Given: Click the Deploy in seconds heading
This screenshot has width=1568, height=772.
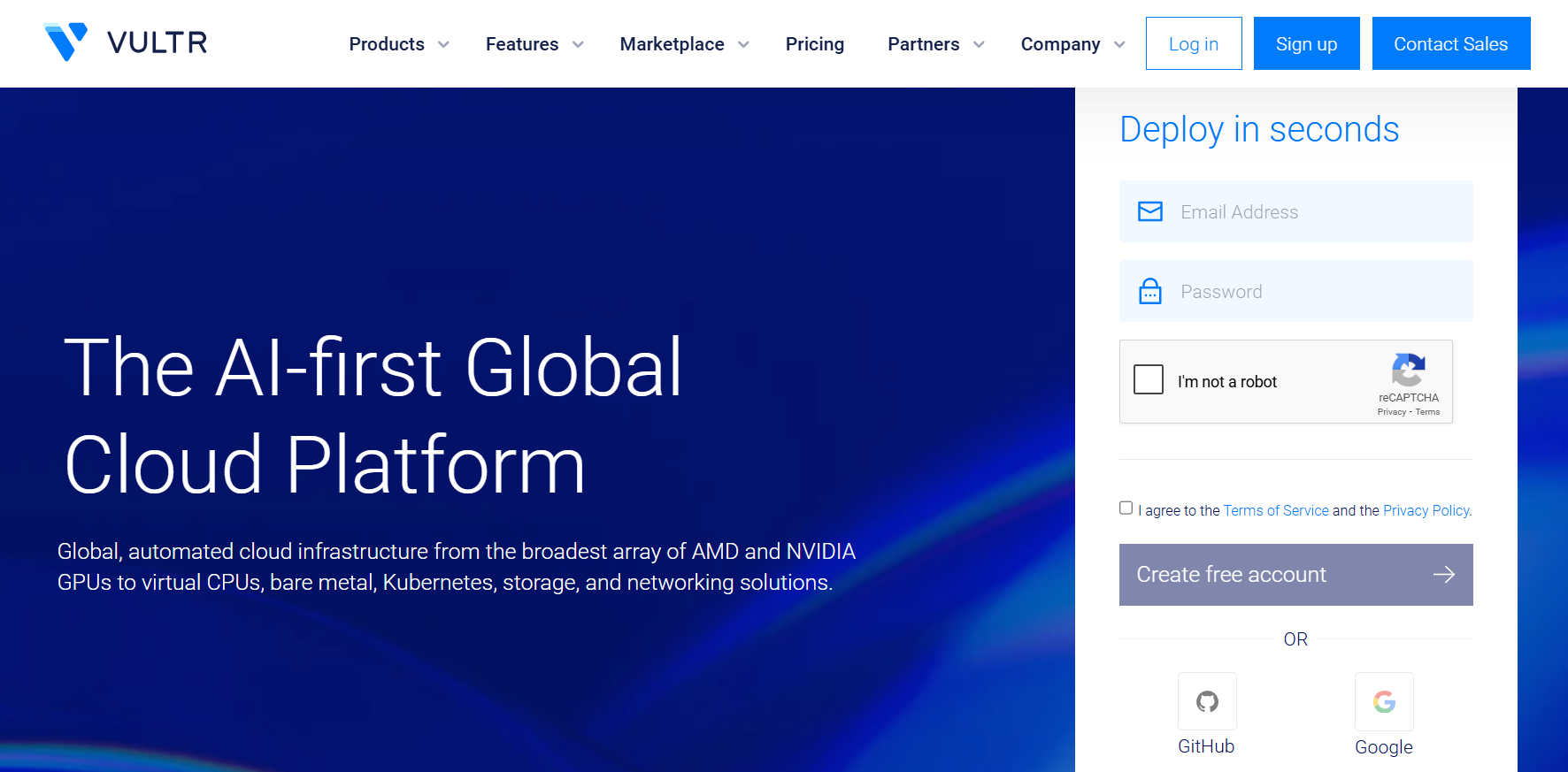Looking at the screenshot, I should click(x=1259, y=129).
